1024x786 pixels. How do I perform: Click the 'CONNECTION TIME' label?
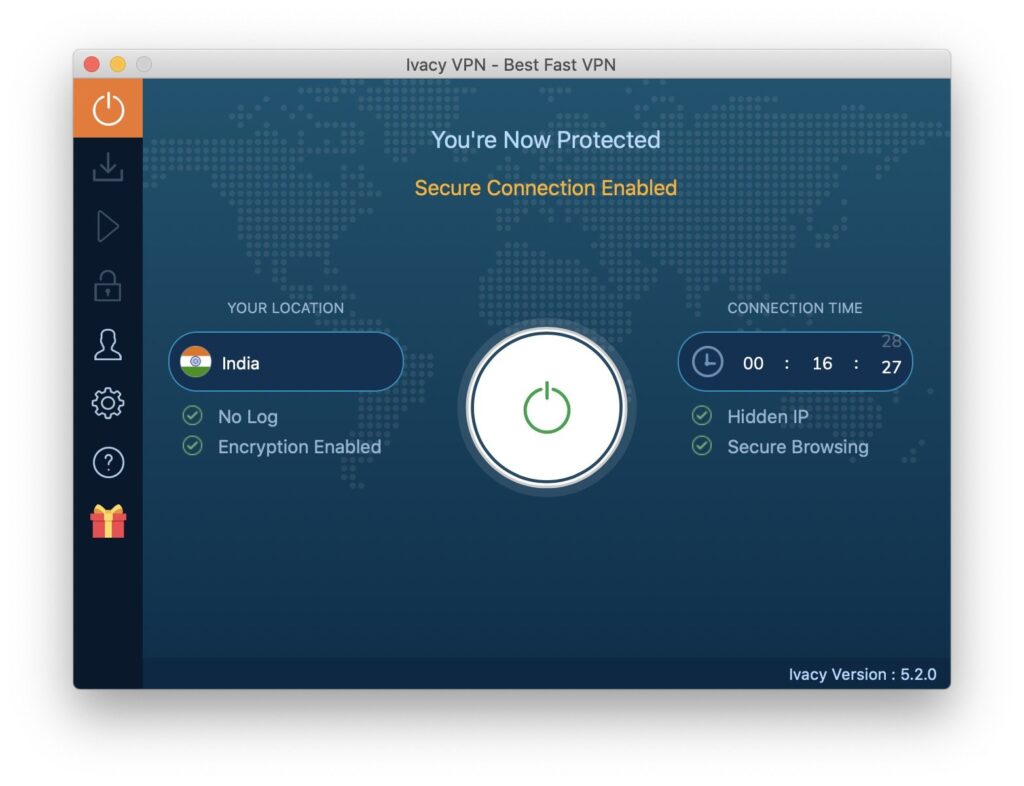pyautogui.click(x=795, y=308)
